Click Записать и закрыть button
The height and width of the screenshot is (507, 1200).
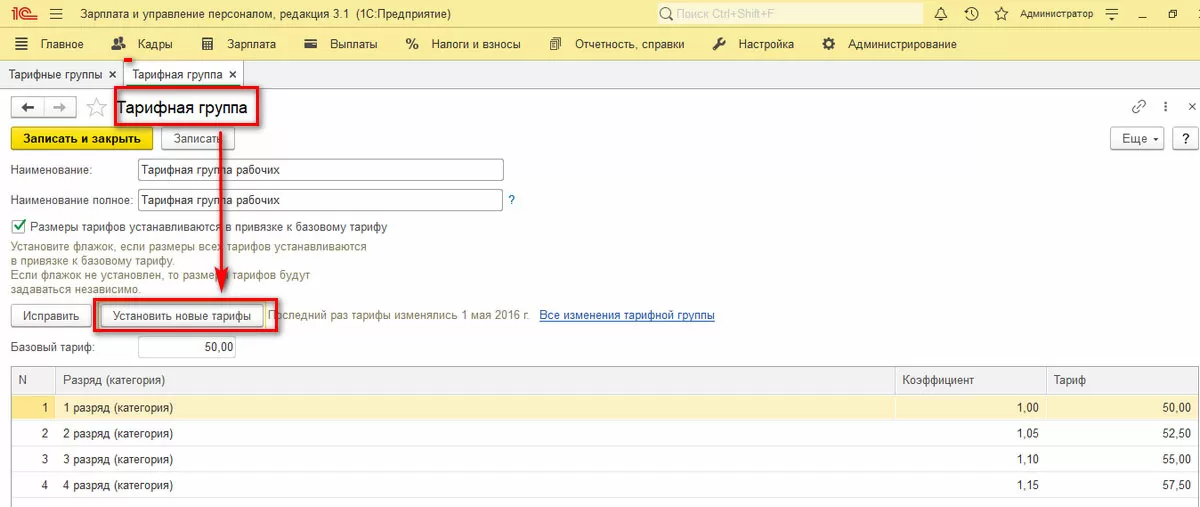pos(82,139)
